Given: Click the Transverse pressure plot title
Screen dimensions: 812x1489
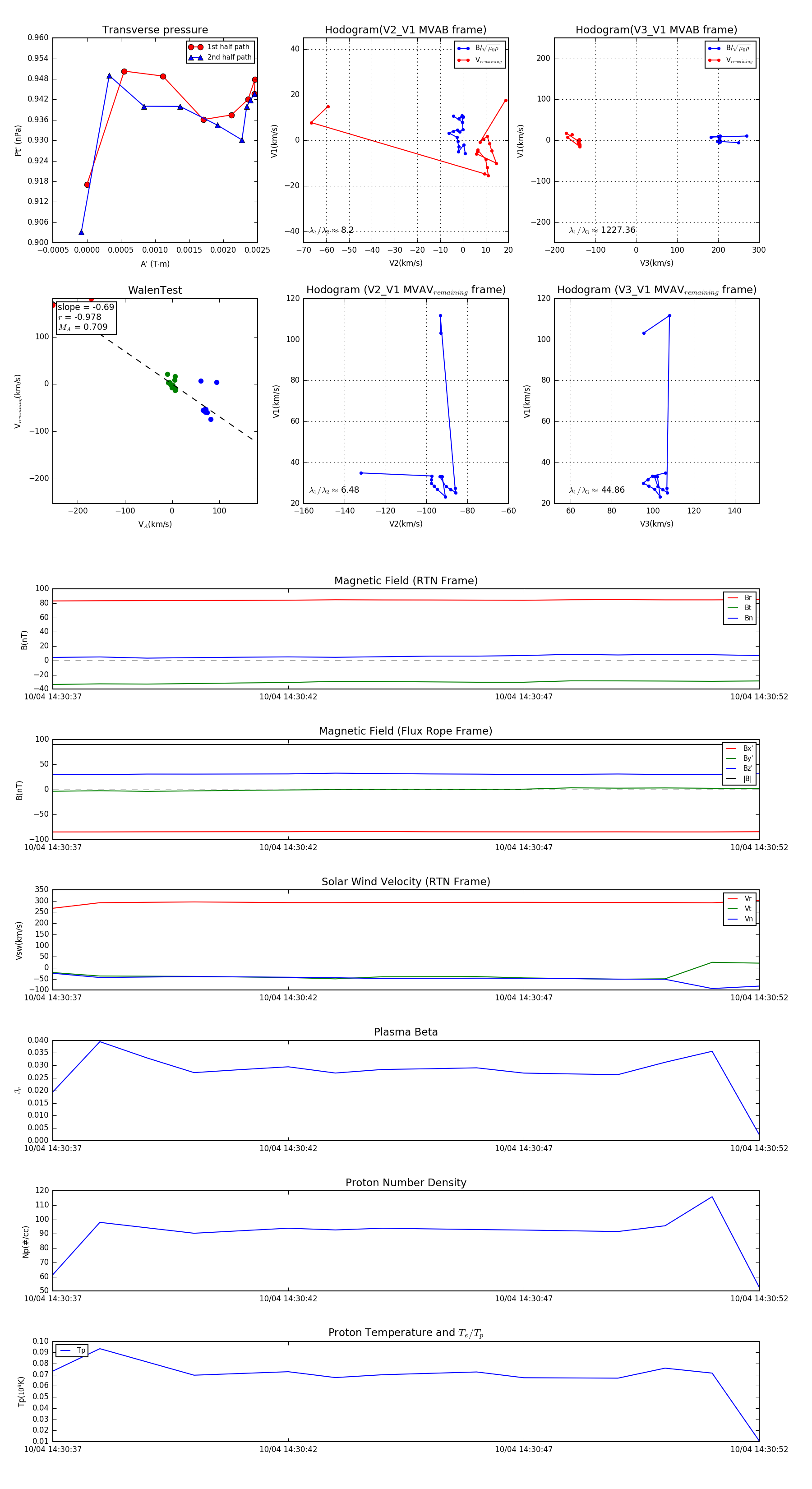Looking at the screenshot, I should coord(155,30).
